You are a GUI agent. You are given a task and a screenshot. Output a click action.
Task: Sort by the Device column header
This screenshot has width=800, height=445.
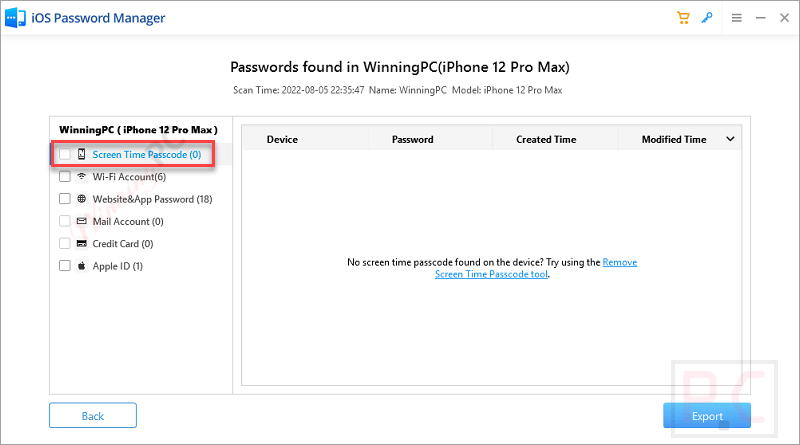(282, 139)
